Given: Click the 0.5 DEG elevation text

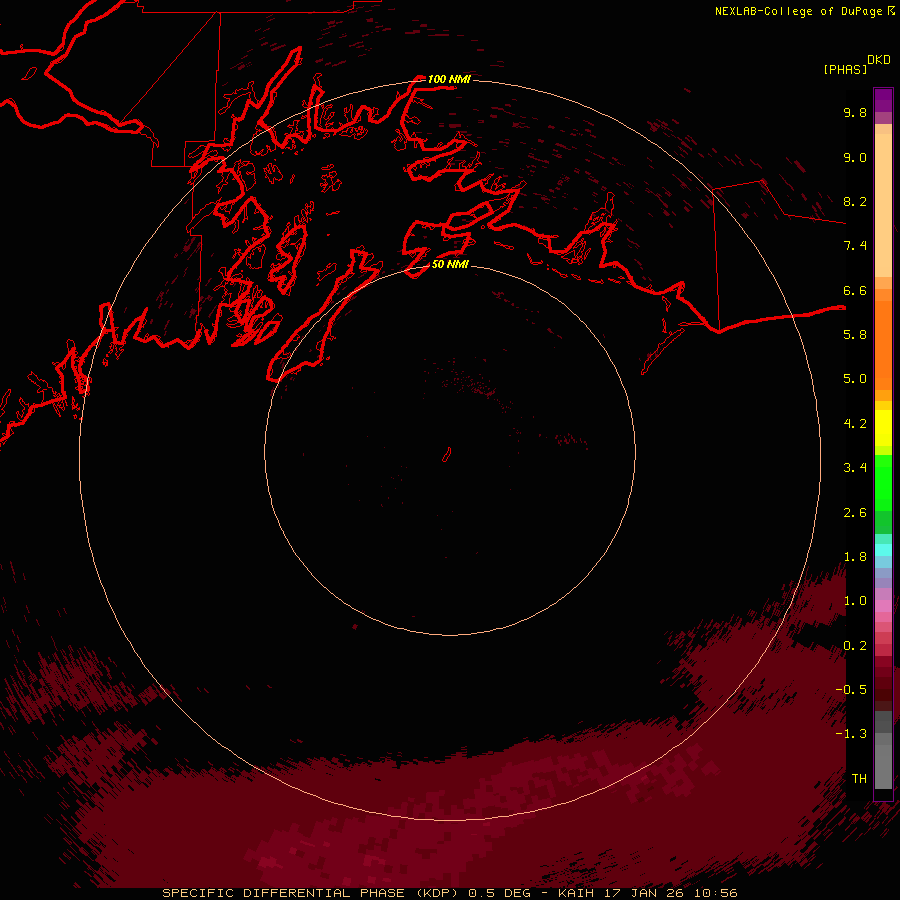Looking at the screenshot, I should pos(501,893).
